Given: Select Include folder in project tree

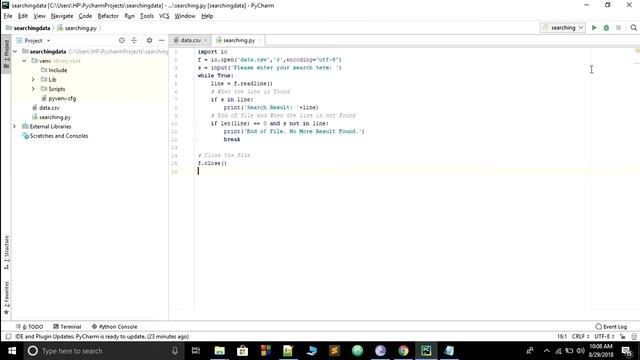Looking at the screenshot, I should (x=58, y=70).
